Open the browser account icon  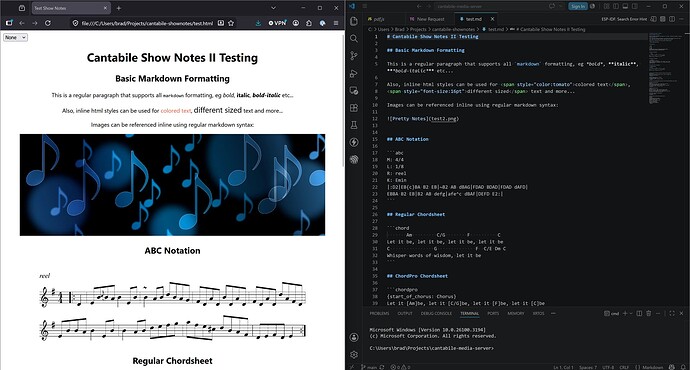pos(296,23)
